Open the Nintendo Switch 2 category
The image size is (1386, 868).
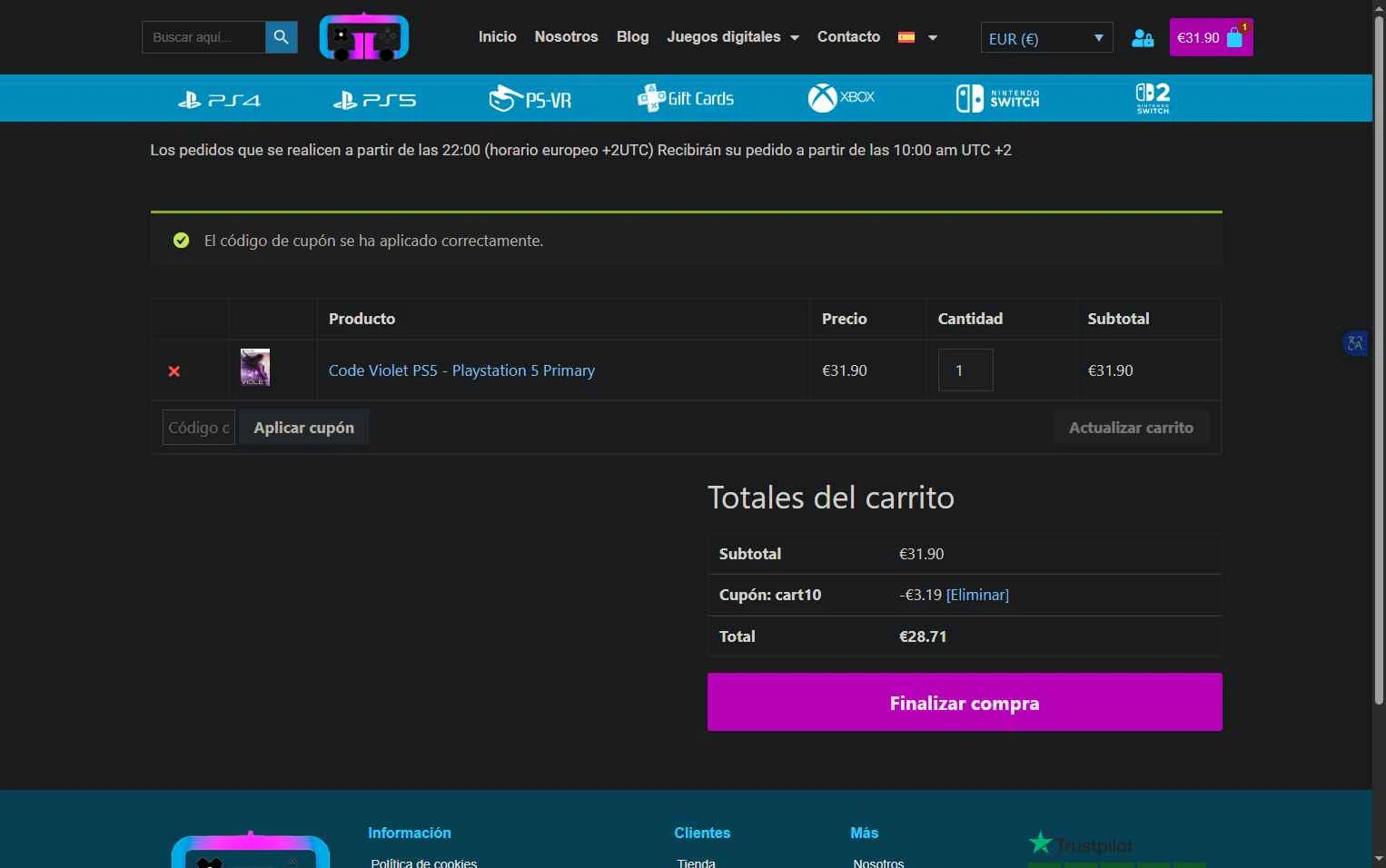[1153, 98]
